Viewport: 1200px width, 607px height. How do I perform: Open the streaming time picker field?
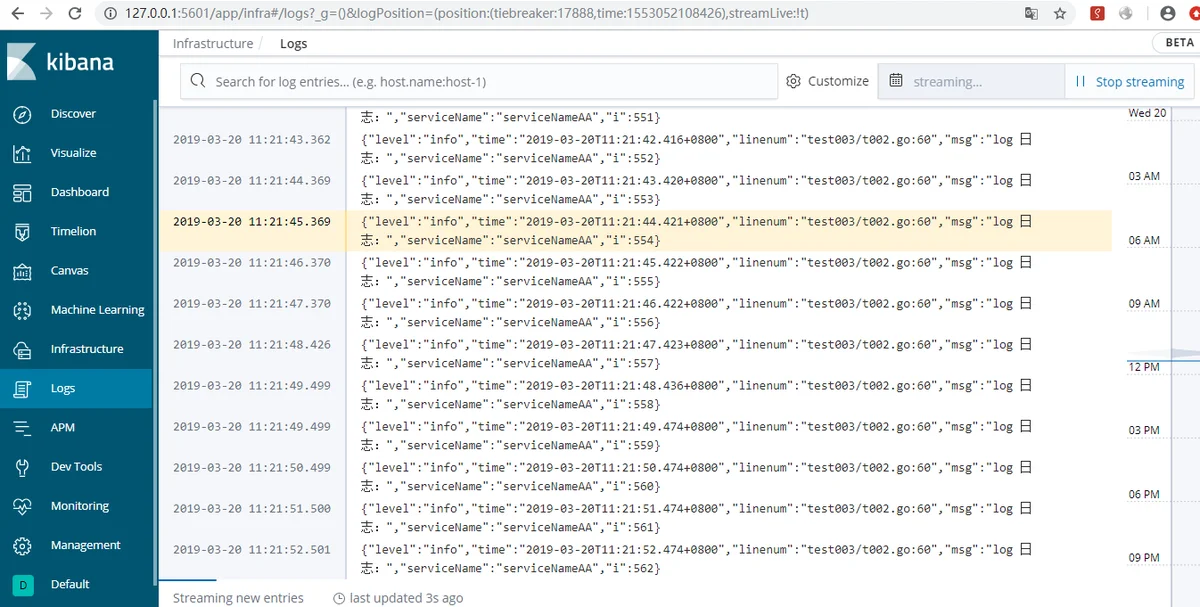click(x=970, y=82)
